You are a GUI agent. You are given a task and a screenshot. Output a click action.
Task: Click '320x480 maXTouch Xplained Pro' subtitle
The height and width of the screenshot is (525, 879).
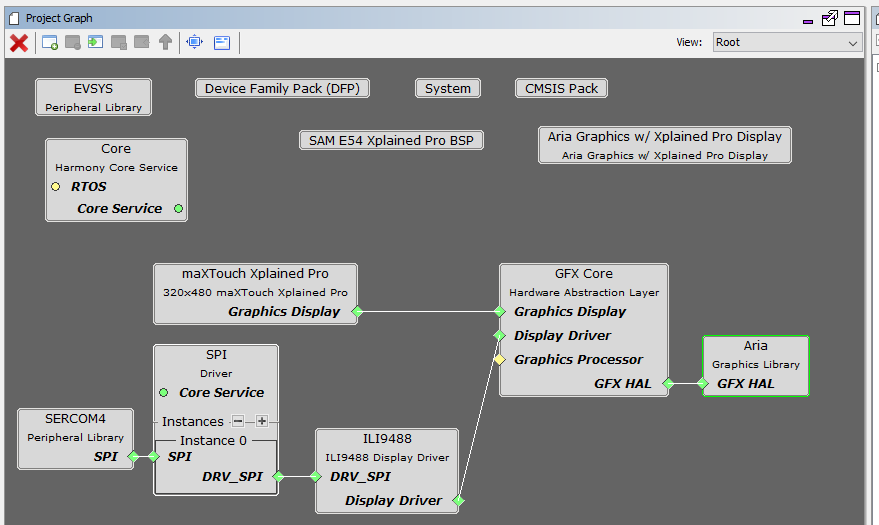(x=255, y=292)
